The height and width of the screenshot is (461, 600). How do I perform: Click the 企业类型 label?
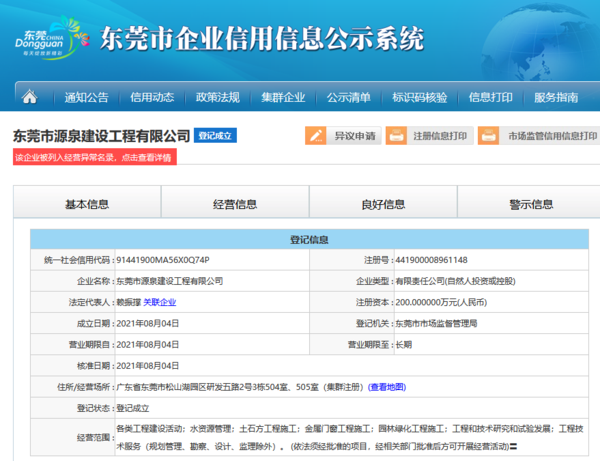coord(375,281)
